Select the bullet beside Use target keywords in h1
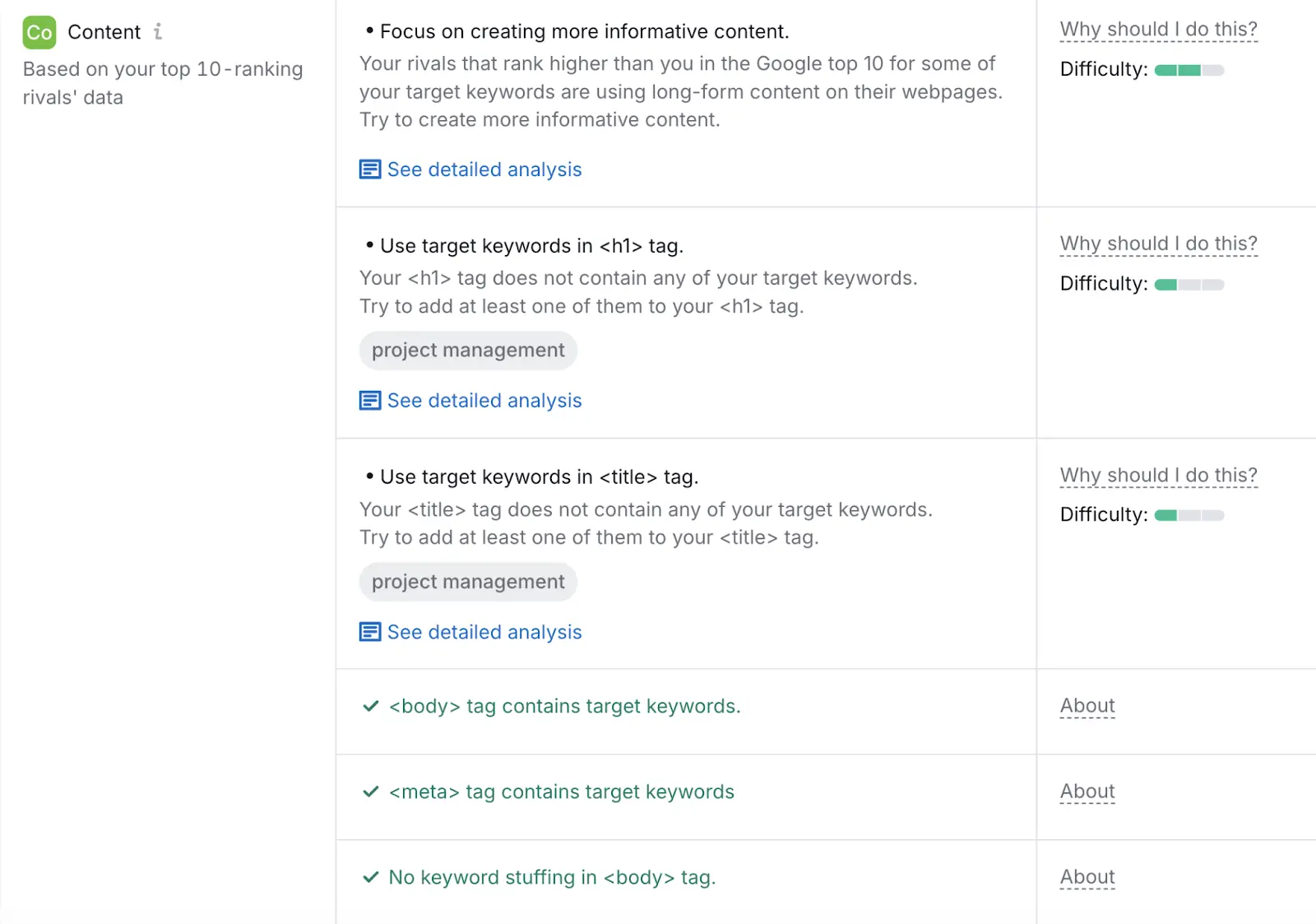 click(370, 244)
